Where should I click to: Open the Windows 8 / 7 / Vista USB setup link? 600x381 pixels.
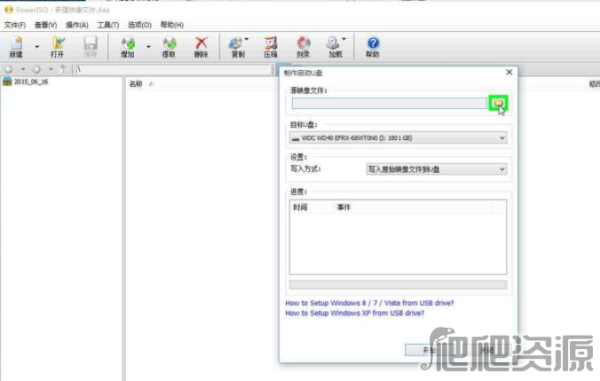coord(369,303)
